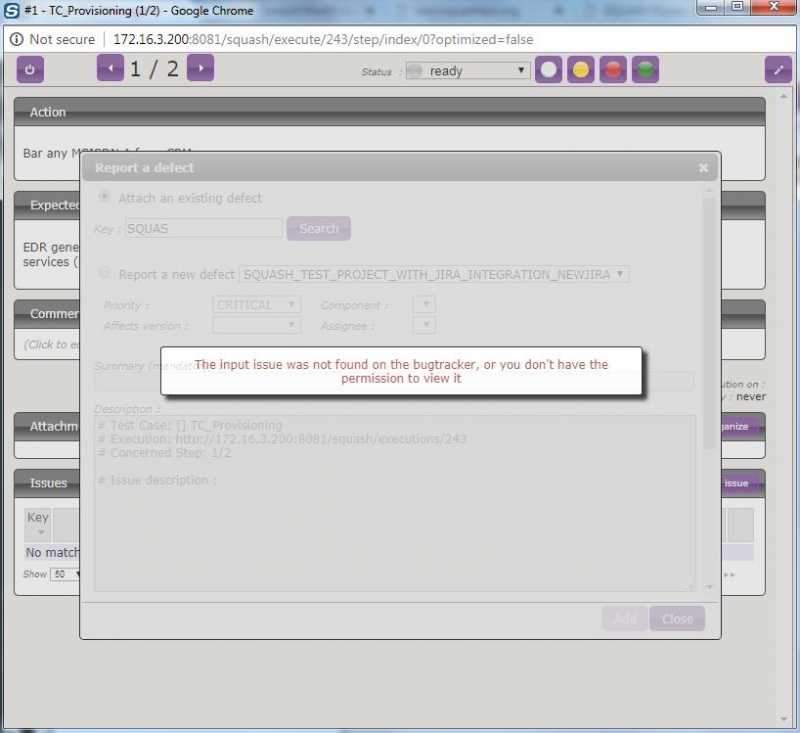
Task: Go to previous step arrow
Action: click(x=110, y=68)
